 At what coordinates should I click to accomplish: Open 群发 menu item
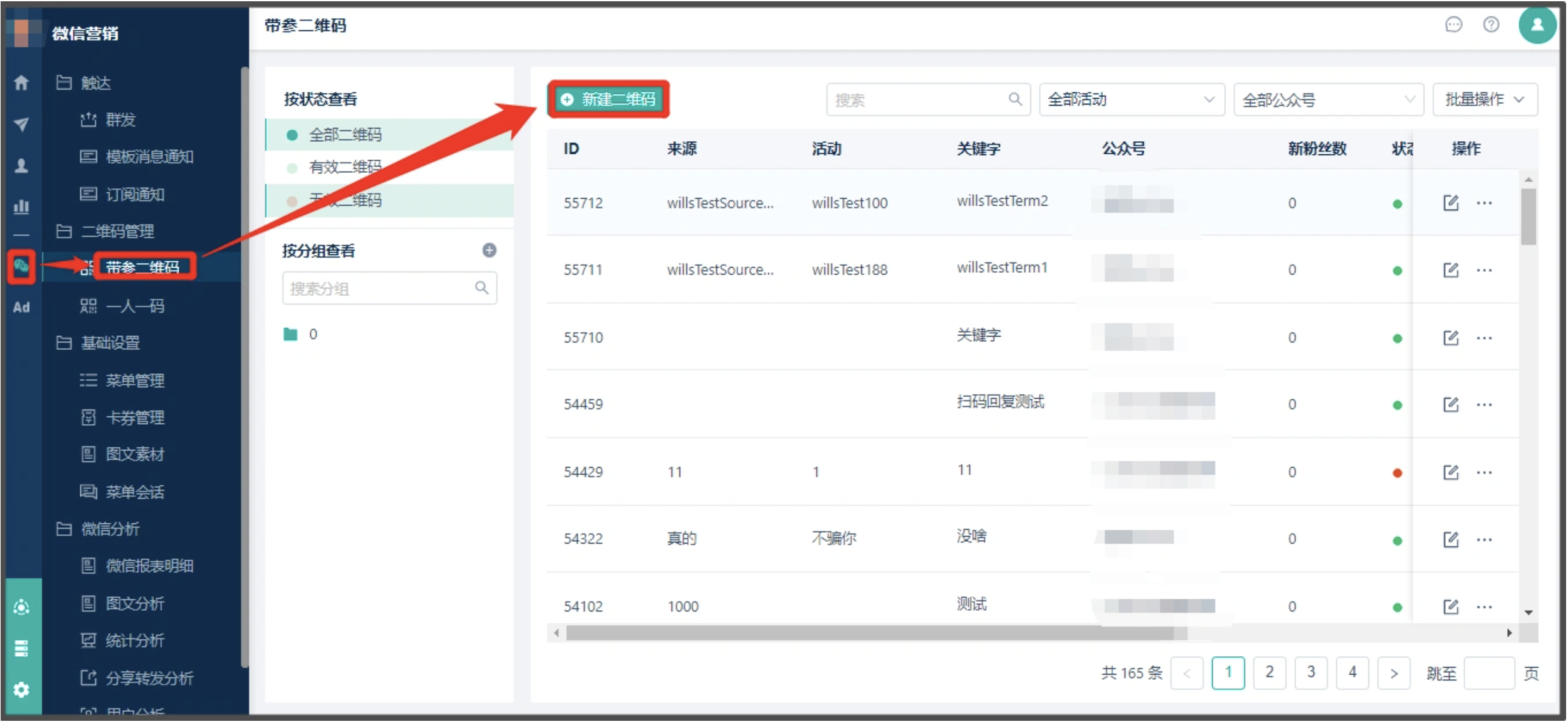108,120
